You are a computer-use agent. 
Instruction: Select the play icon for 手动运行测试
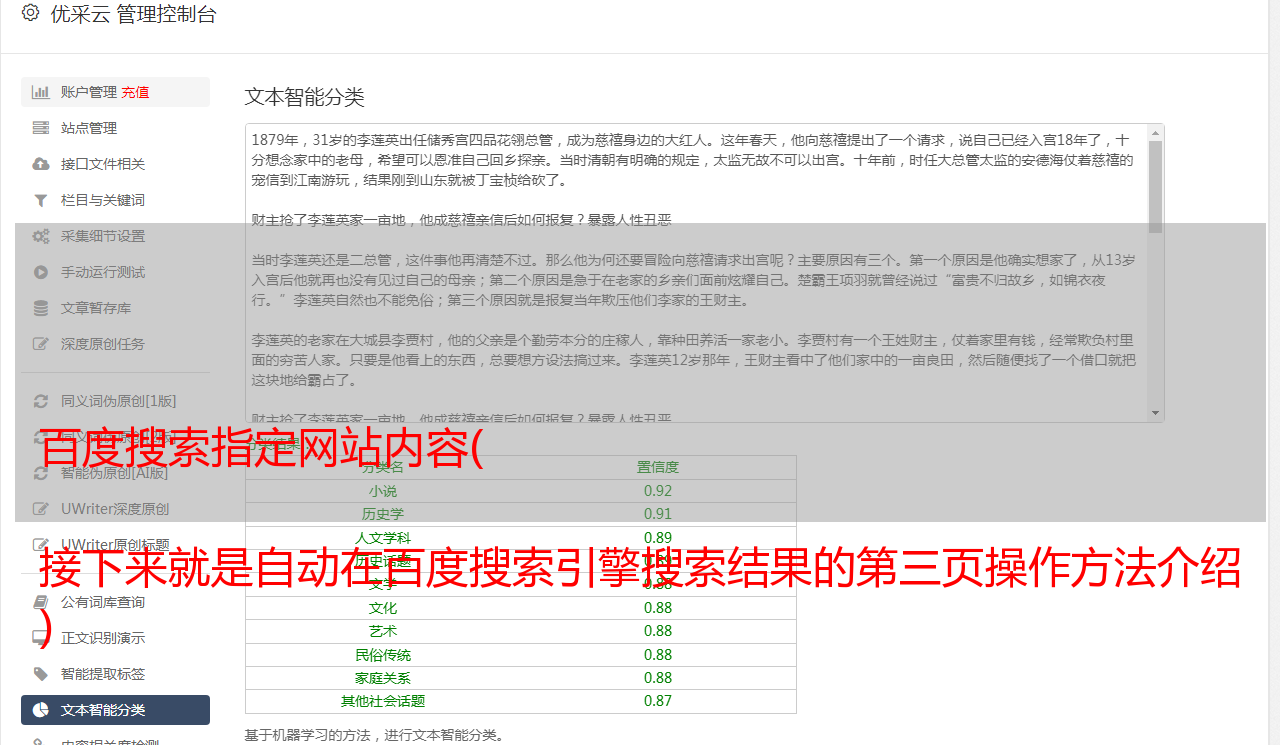[41, 272]
